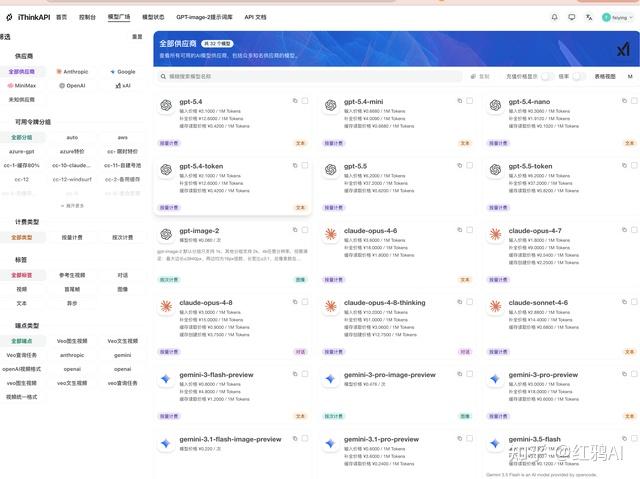Click the gemini-3.1-pro-preview Gemini star icon

pos(331,443)
